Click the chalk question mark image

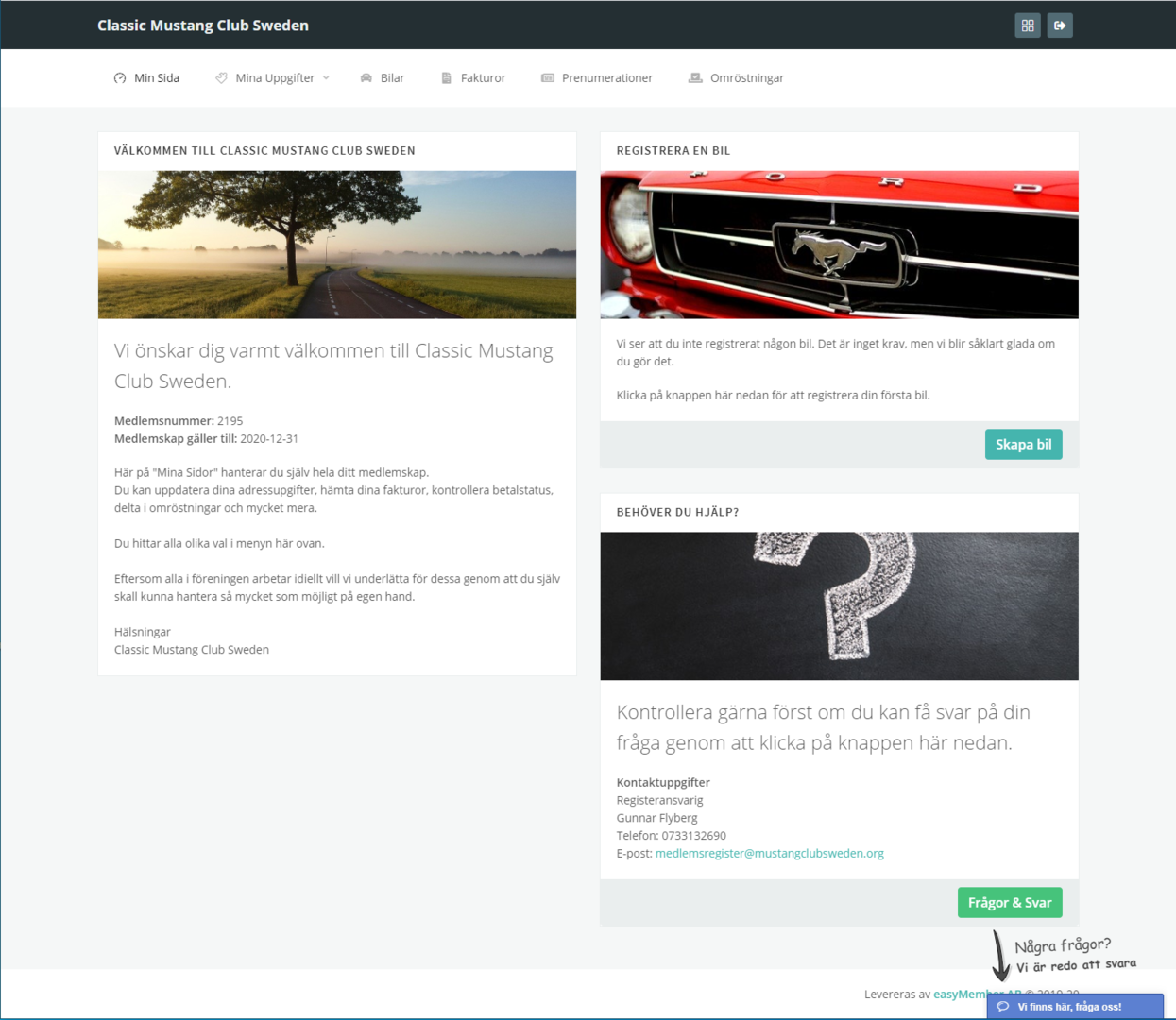click(x=840, y=606)
